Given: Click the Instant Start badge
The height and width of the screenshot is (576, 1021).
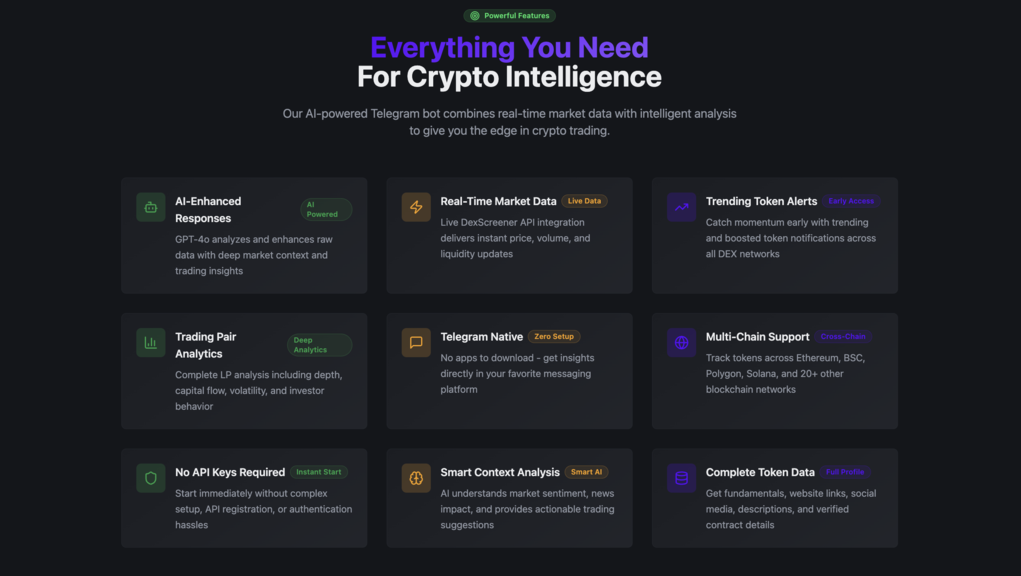Looking at the screenshot, I should (x=318, y=472).
